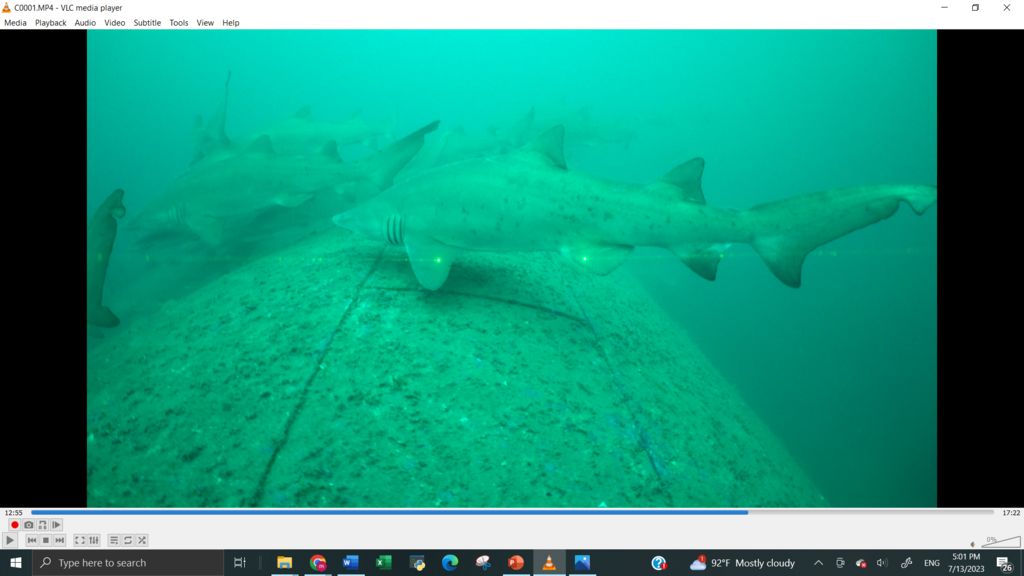This screenshot has width=1024, height=576.
Task: Open the Media menu
Action: 15,23
